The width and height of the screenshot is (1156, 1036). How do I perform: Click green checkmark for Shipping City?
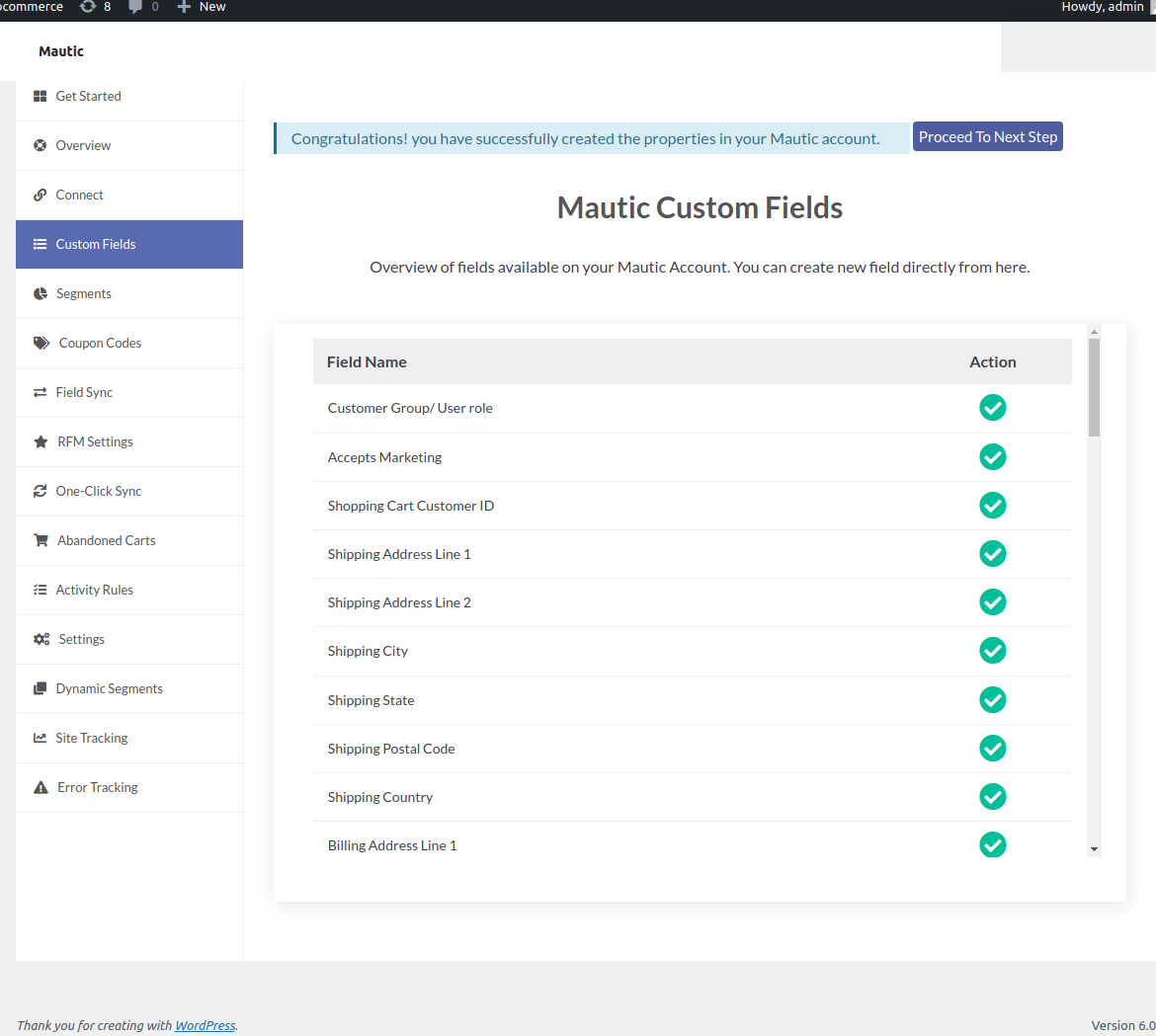tap(992, 651)
